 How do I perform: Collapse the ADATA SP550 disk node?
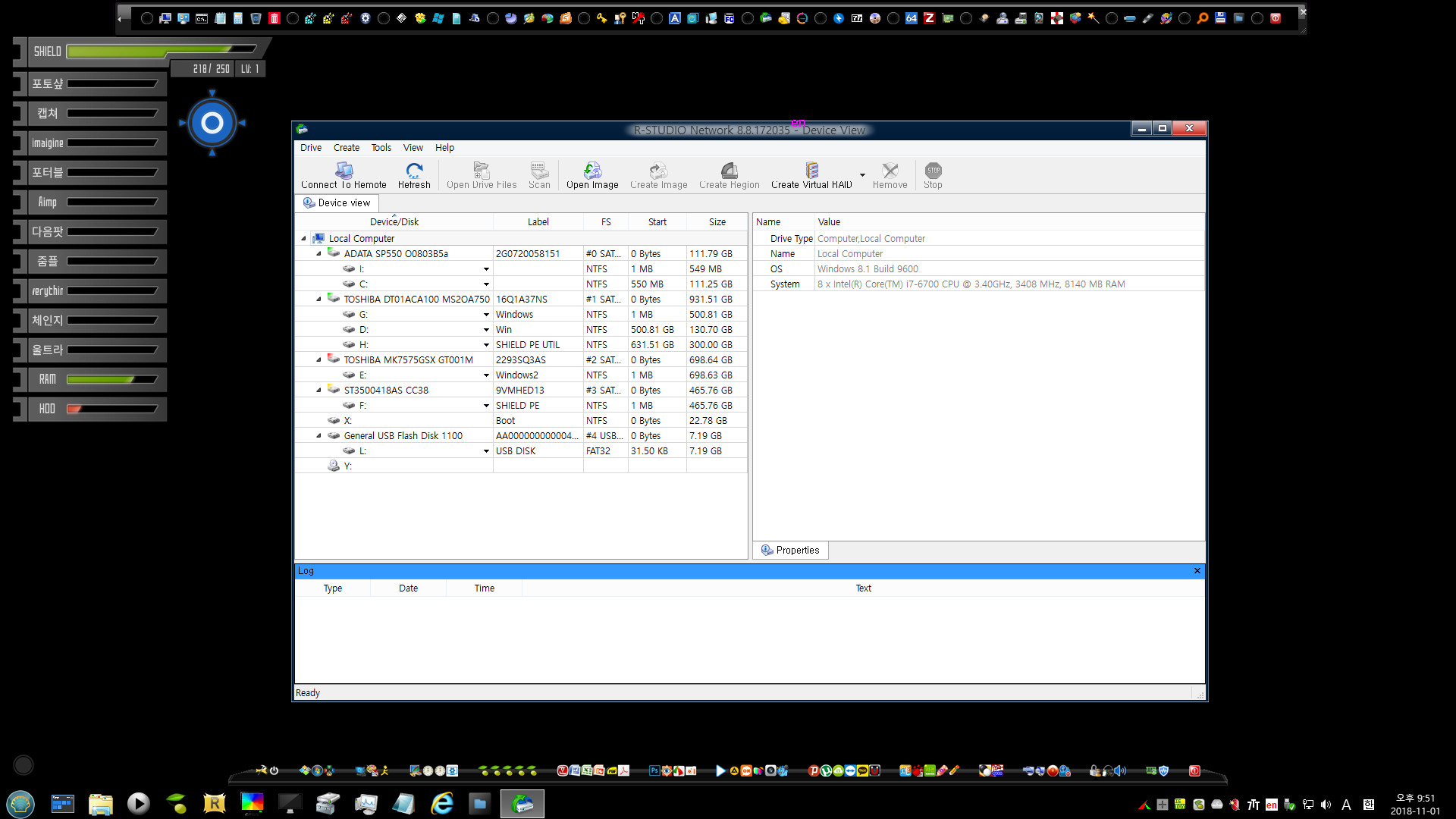coord(318,254)
